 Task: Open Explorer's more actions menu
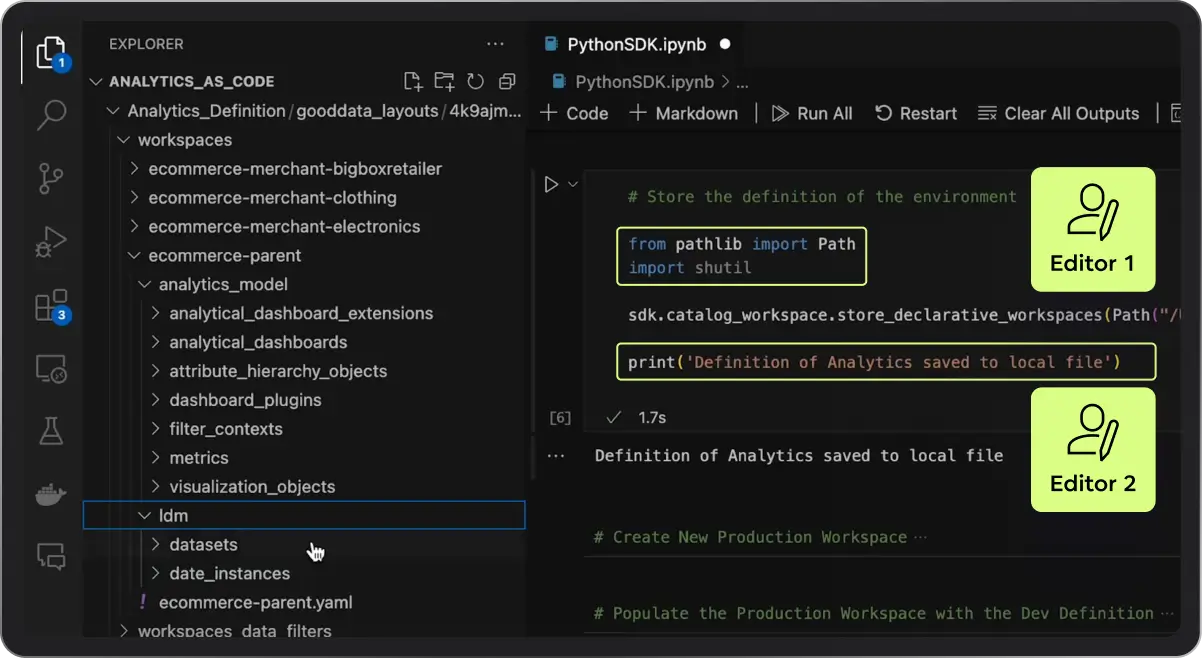tap(495, 44)
